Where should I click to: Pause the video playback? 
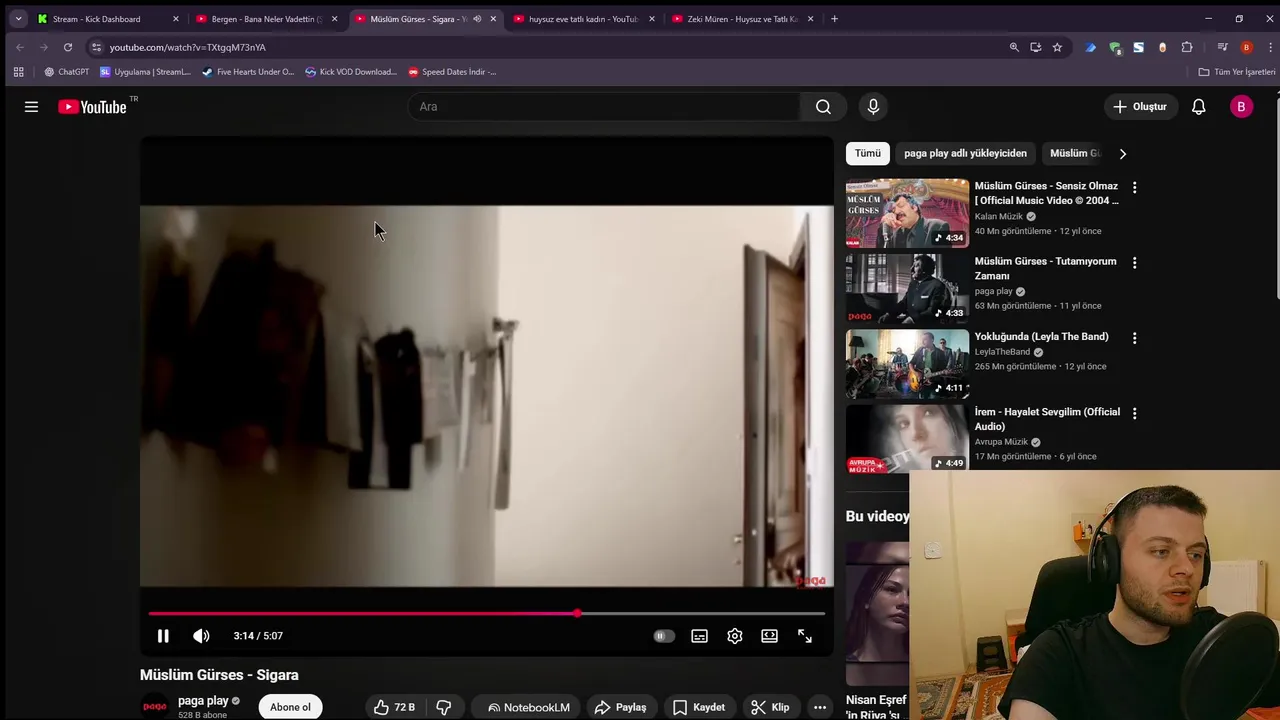pos(163,636)
